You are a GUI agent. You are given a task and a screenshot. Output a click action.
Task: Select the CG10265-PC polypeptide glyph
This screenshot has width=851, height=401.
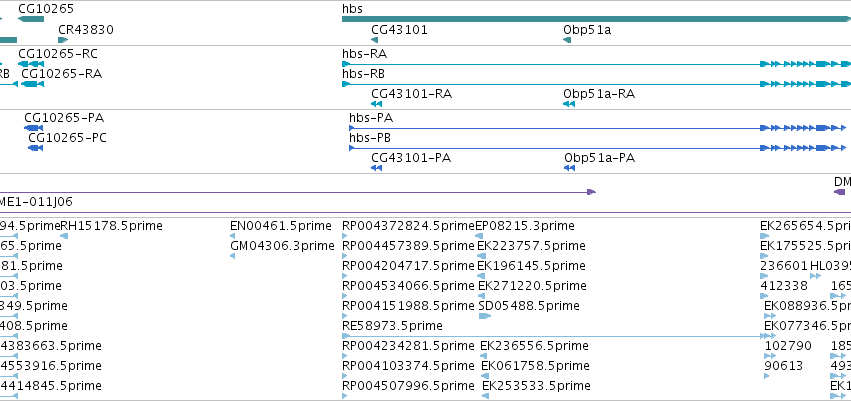pos(36,148)
